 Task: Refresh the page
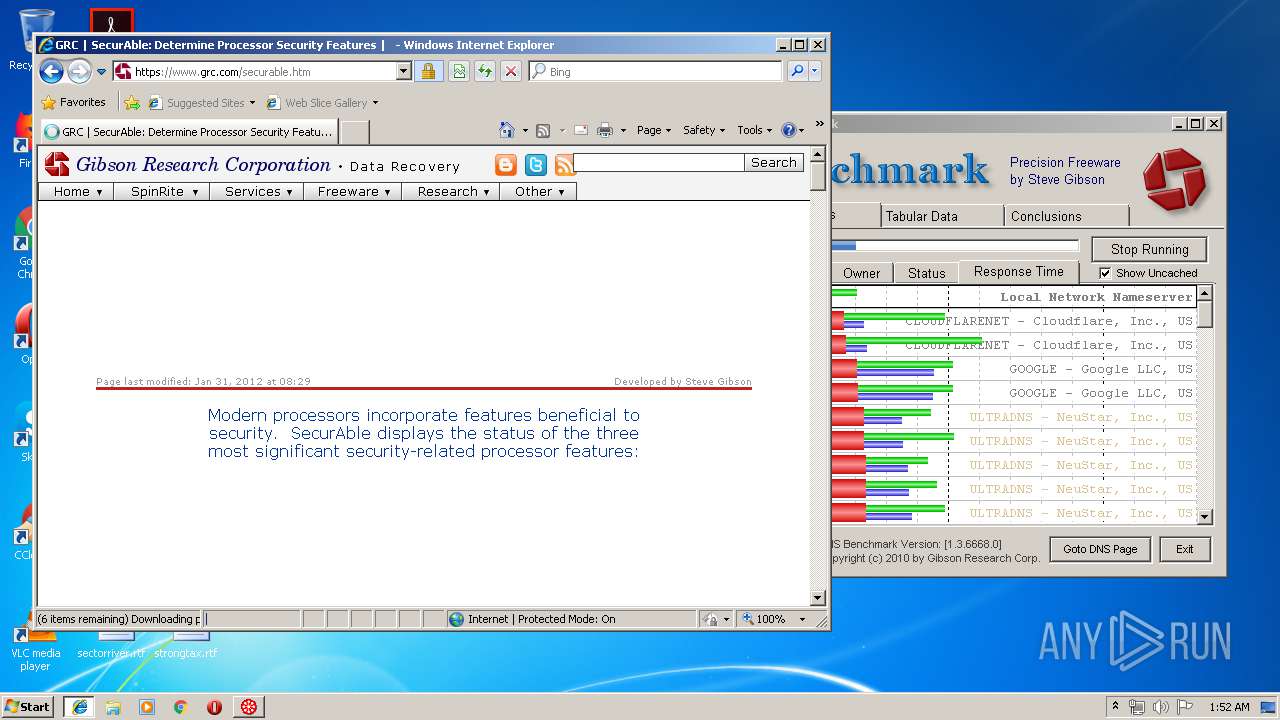485,71
